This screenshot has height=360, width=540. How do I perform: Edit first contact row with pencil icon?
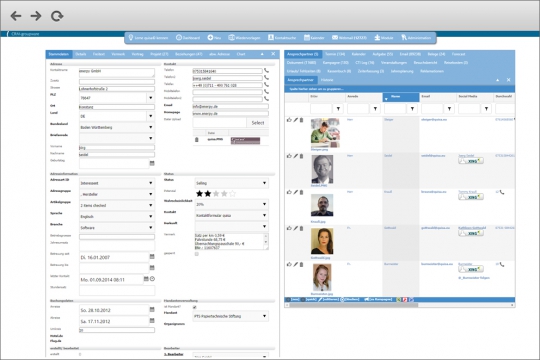point(295,120)
